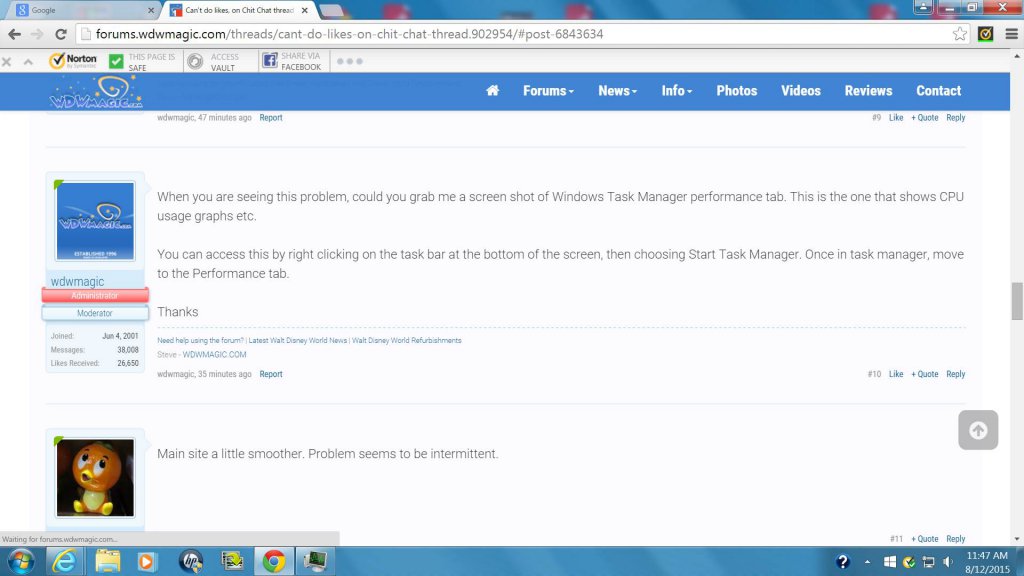Click the address bar URL field
Viewport: 1024px width, 576px height.
(500, 34)
